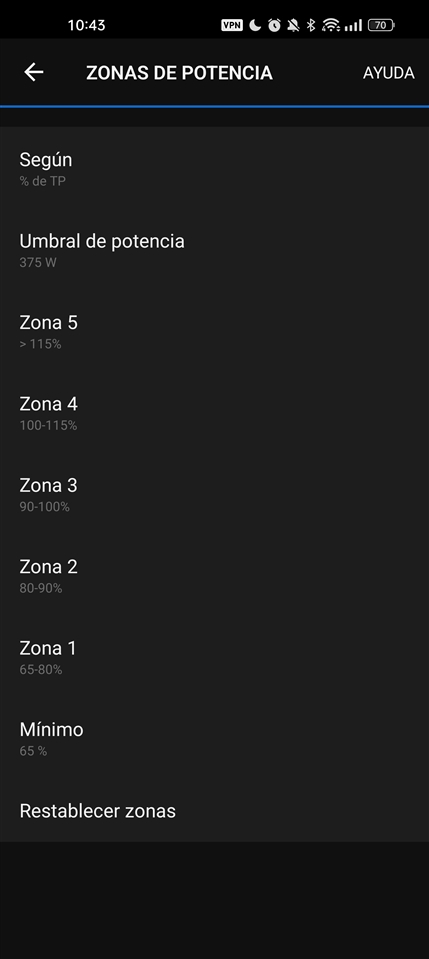Tap the Bluetooth status icon
Image resolution: width=429 pixels, height=959 pixels.
(310, 25)
